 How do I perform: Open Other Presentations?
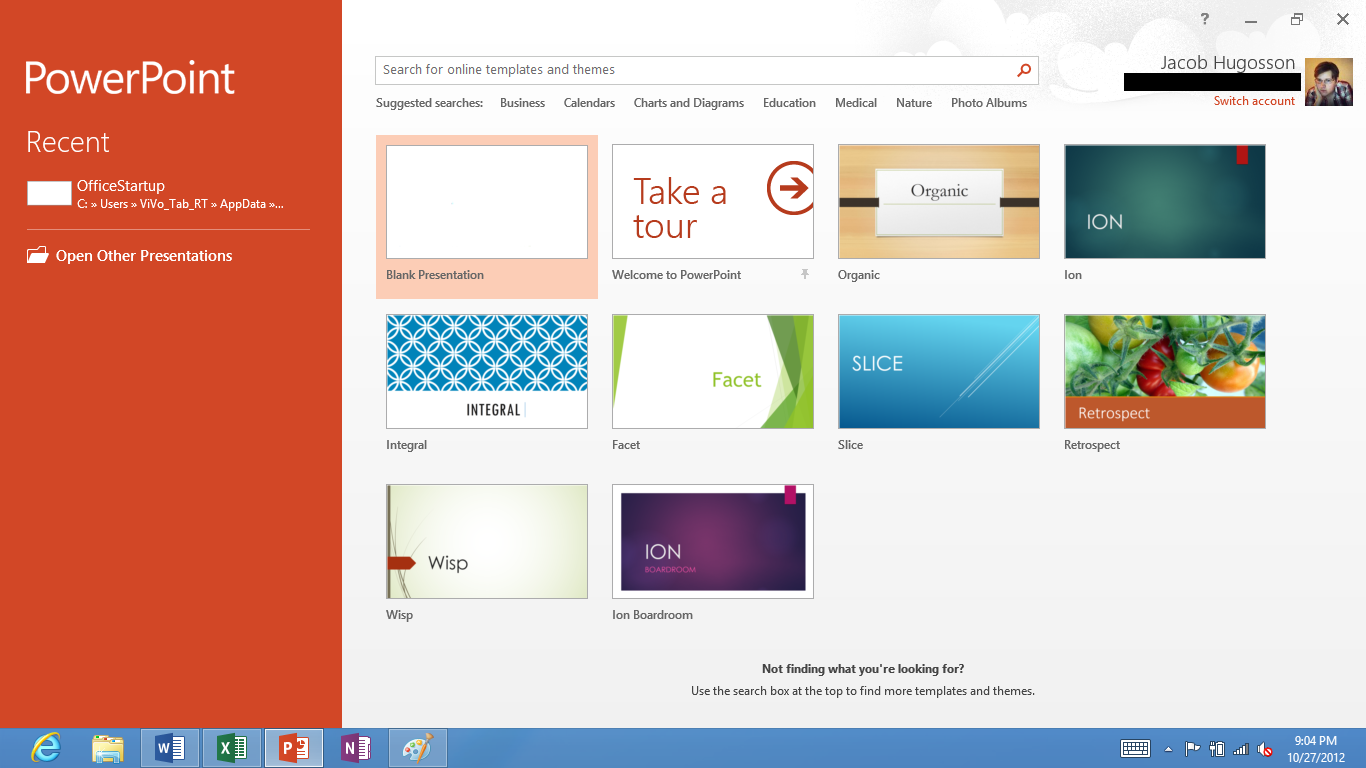pos(142,255)
